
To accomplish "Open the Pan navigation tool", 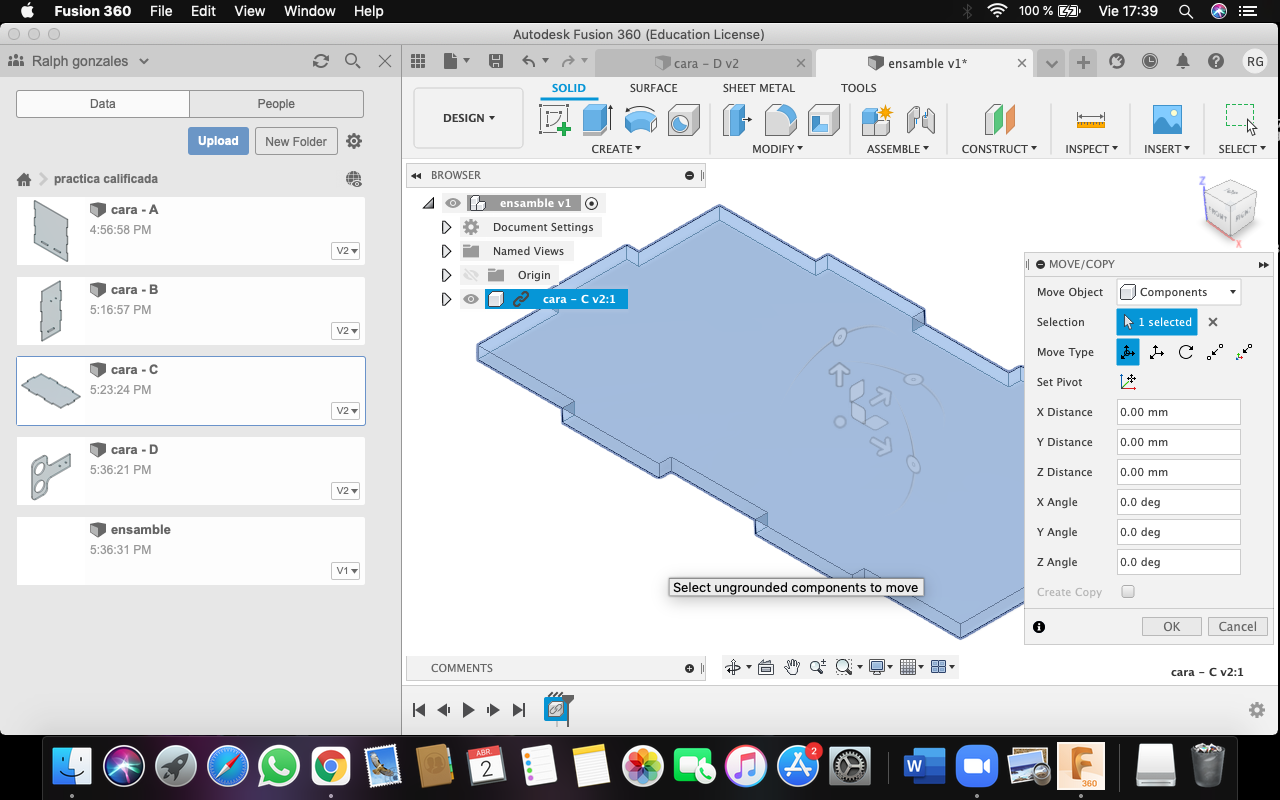I will 792,667.
